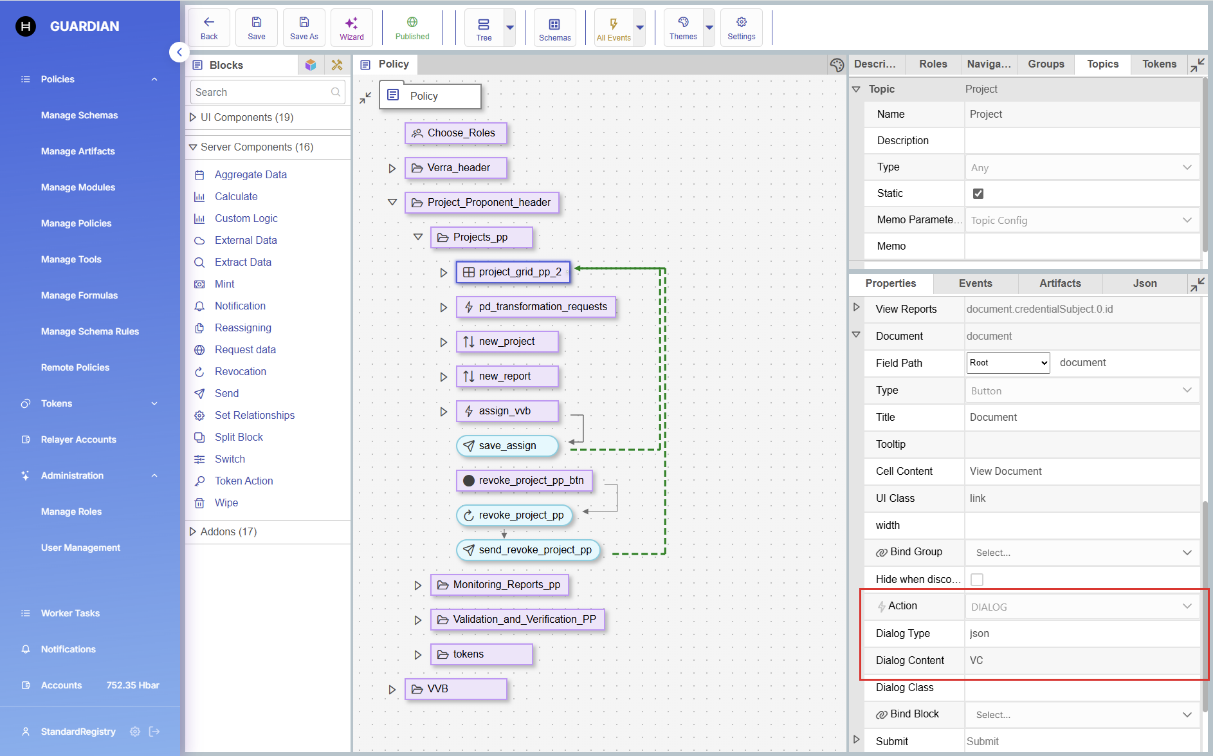Click the Back arrow button
This screenshot has height=756, width=1213.
(209, 27)
